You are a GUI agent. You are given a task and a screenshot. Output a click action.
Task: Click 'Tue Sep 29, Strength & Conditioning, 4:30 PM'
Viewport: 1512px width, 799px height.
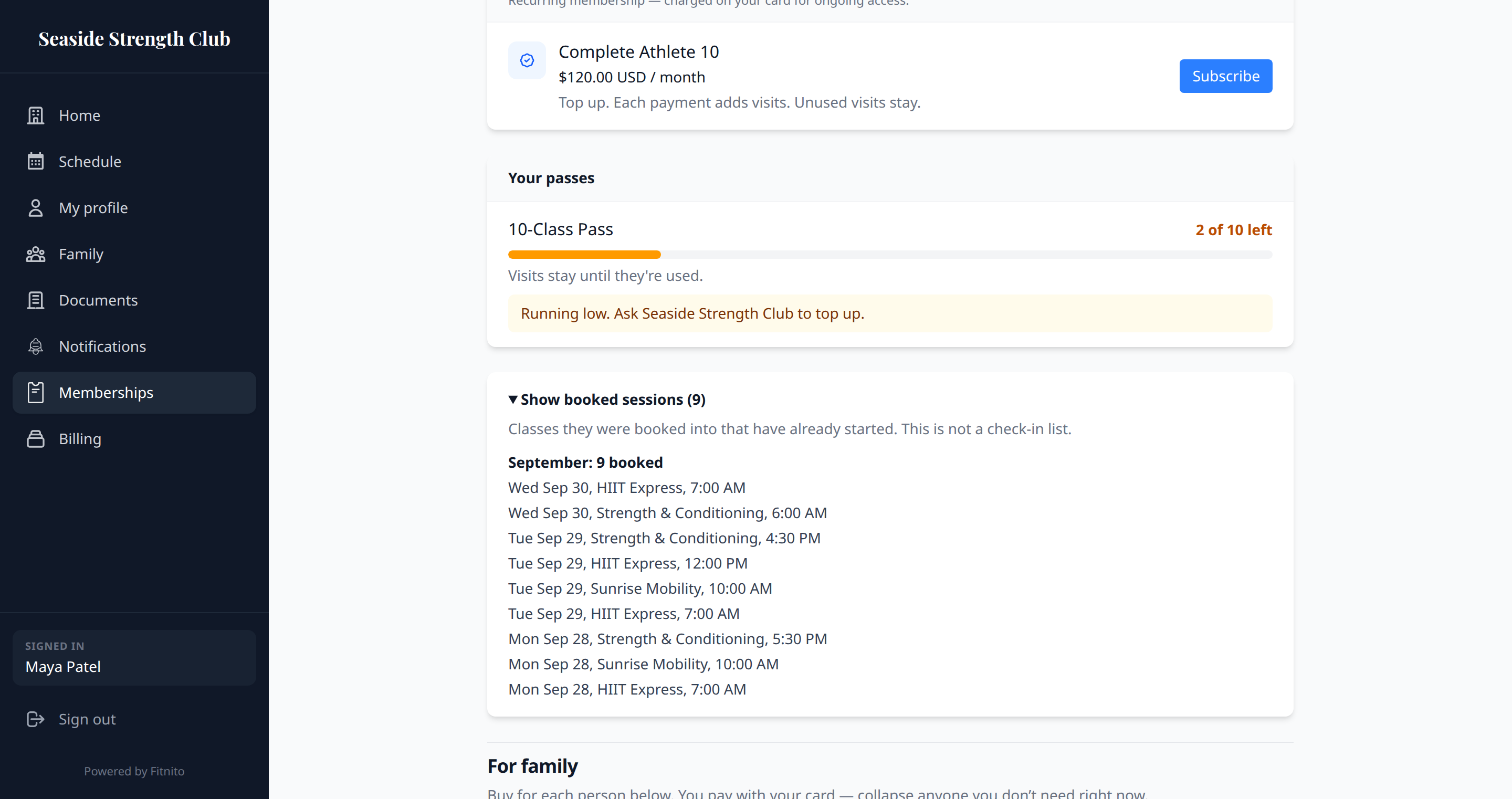coord(665,538)
